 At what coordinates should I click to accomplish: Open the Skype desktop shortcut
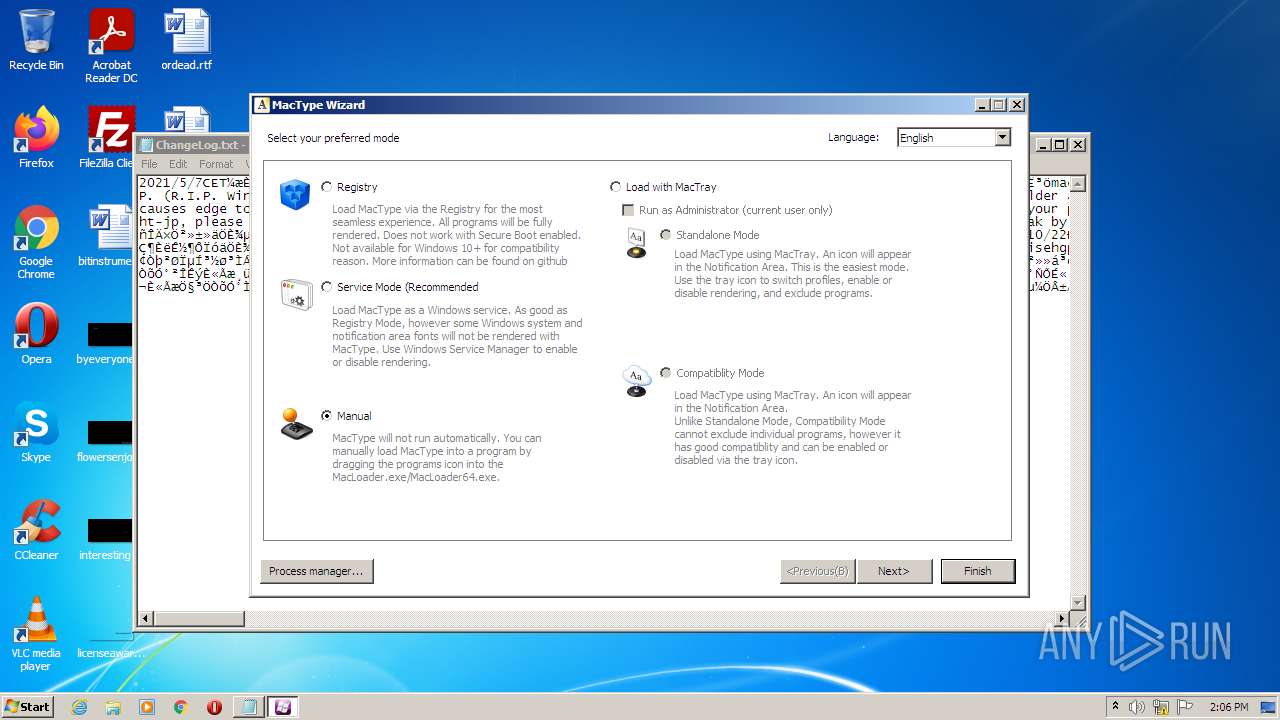coord(36,432)
